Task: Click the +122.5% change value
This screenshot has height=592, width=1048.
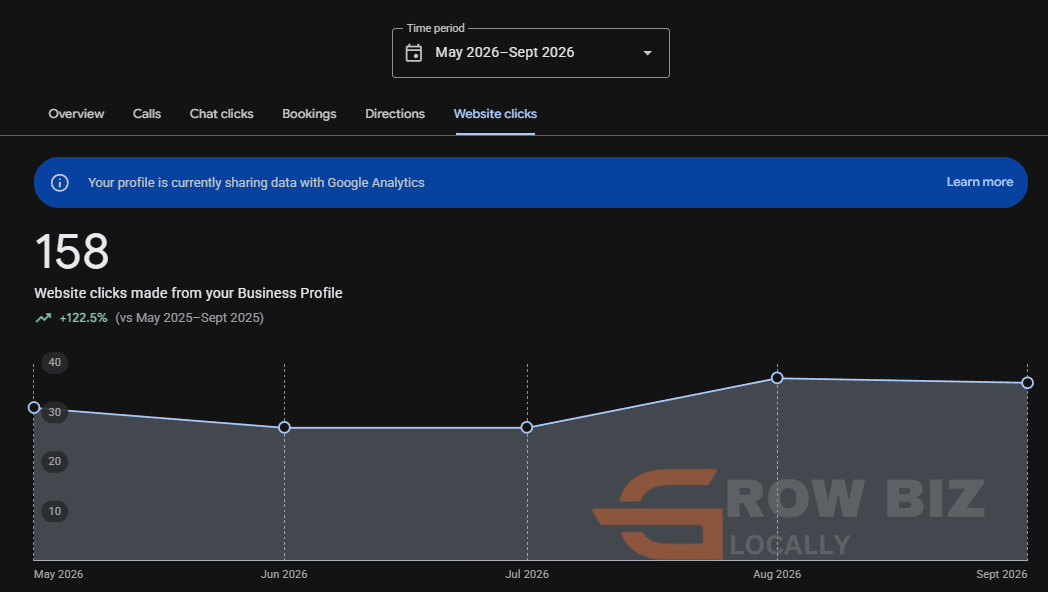Action: click(x=84, y=318)
